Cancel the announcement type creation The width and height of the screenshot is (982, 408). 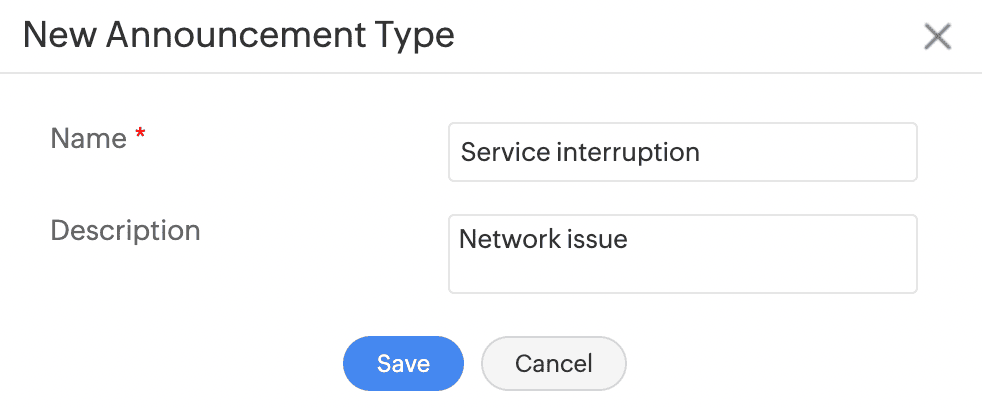554,363
